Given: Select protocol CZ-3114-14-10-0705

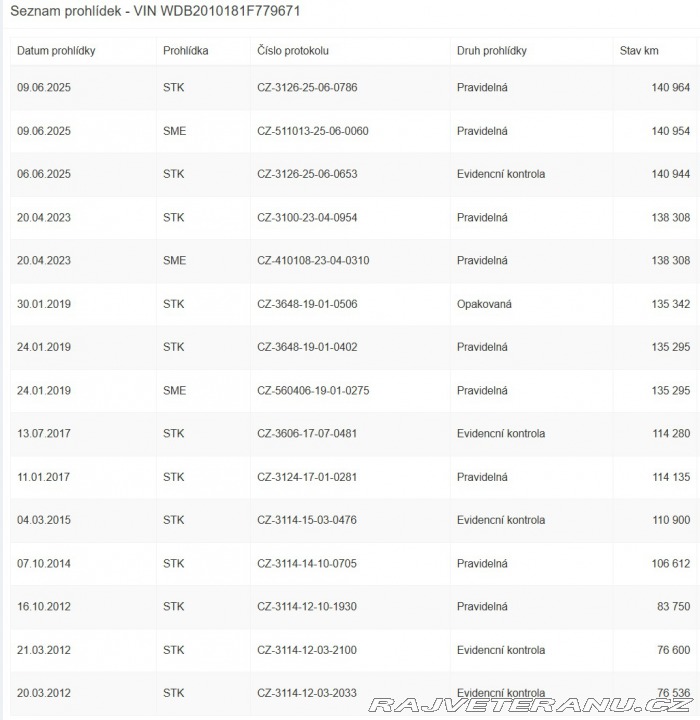Looking at the screenshot, I should point(307,564).
